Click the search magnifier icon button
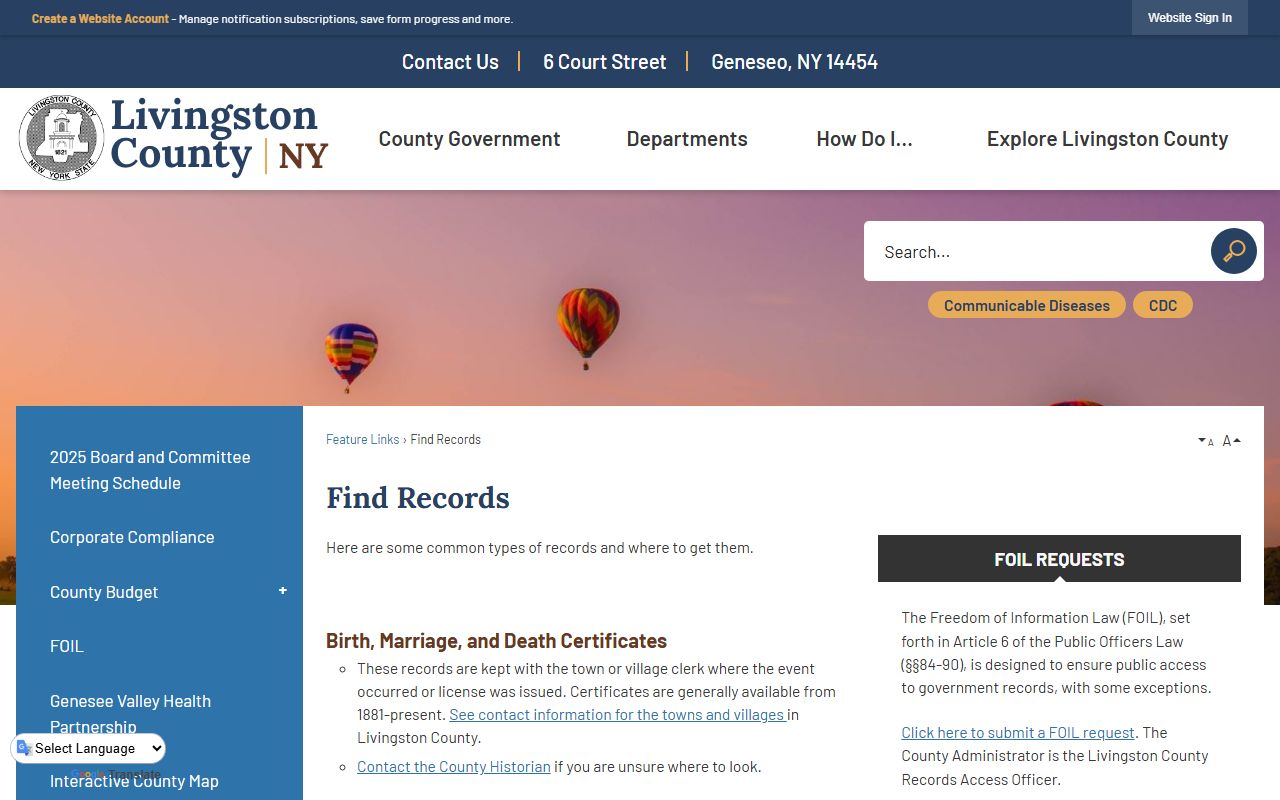The height and width of the screenshot is (800, 1280). click(x=1233, y=251)
